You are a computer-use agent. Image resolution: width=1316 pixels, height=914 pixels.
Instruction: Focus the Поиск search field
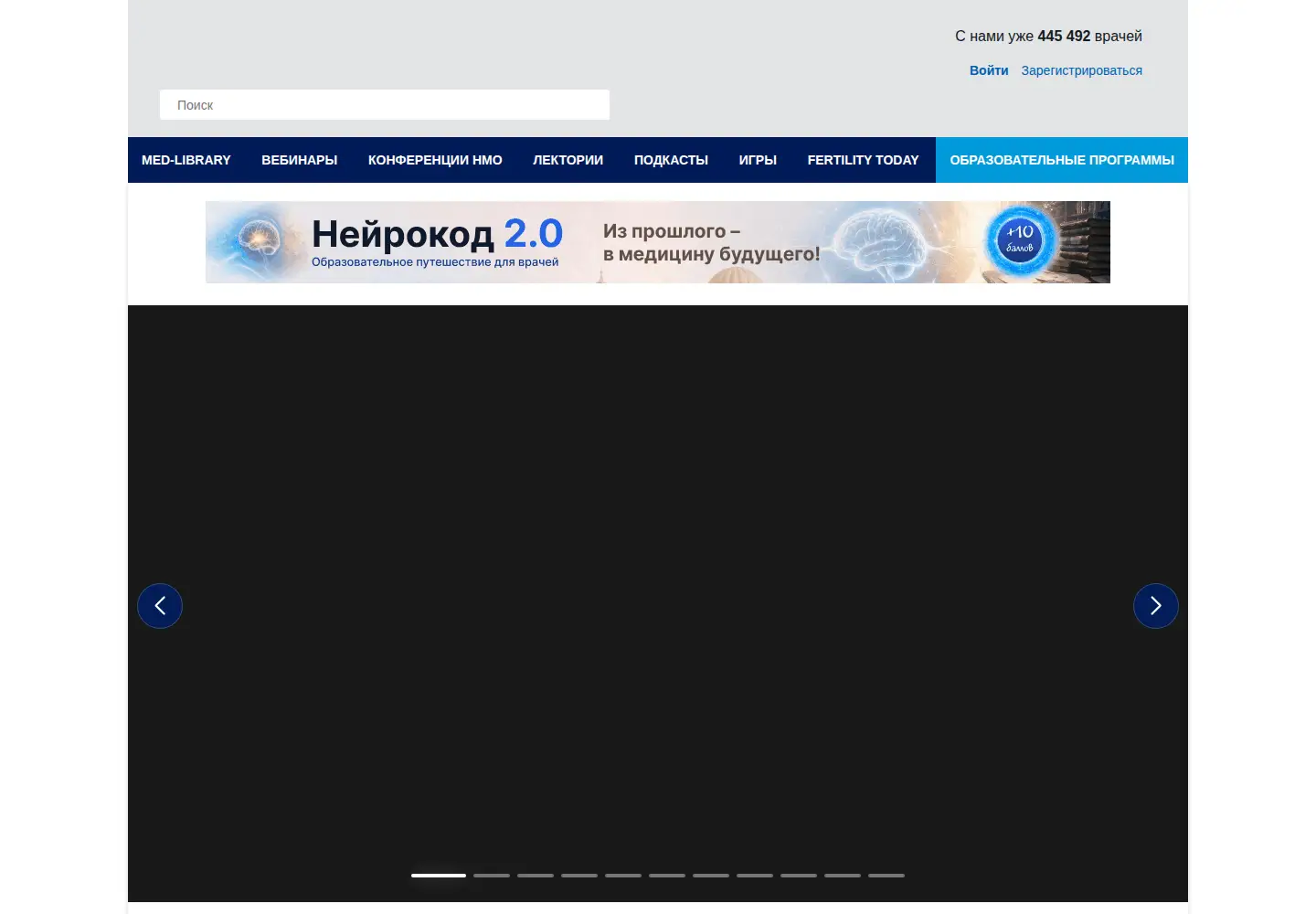(385, 104)
